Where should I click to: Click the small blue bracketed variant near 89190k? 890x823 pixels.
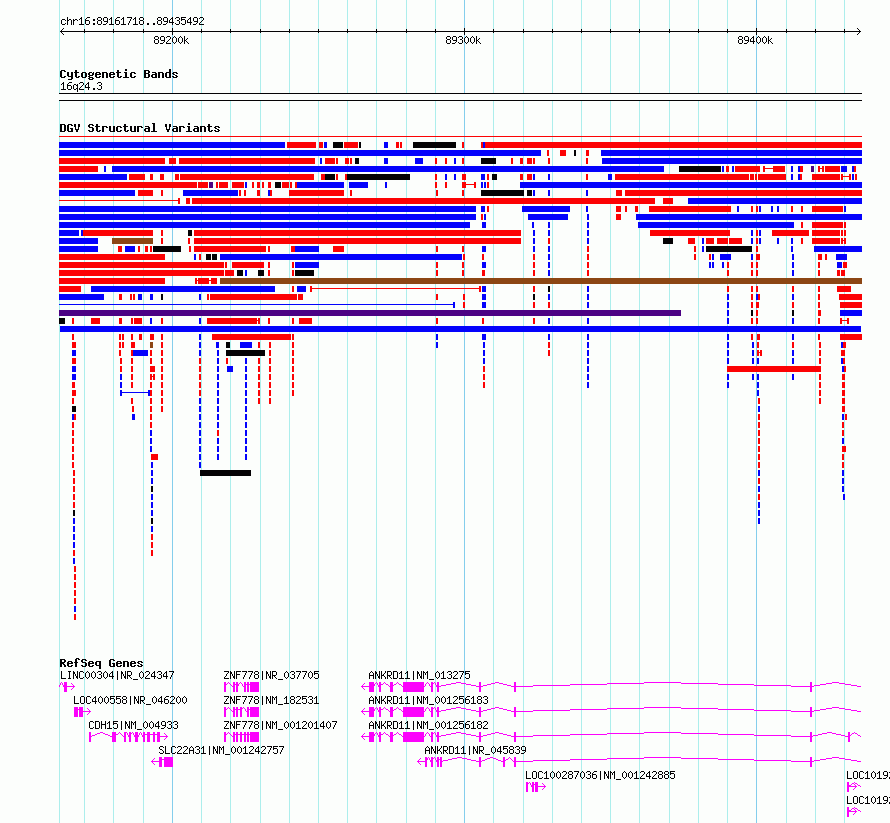136,393
